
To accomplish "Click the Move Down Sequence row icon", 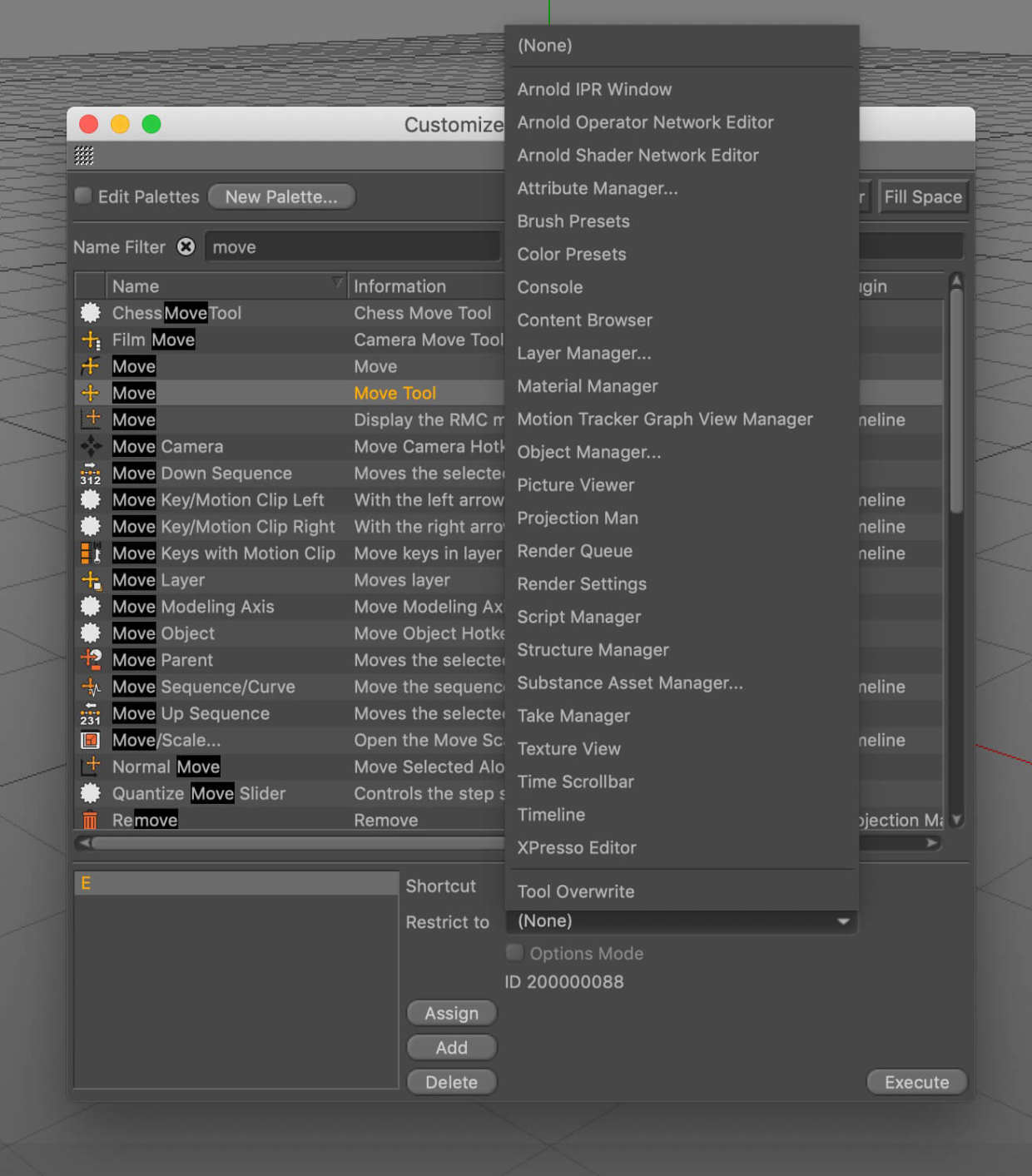I will point(90,474).
